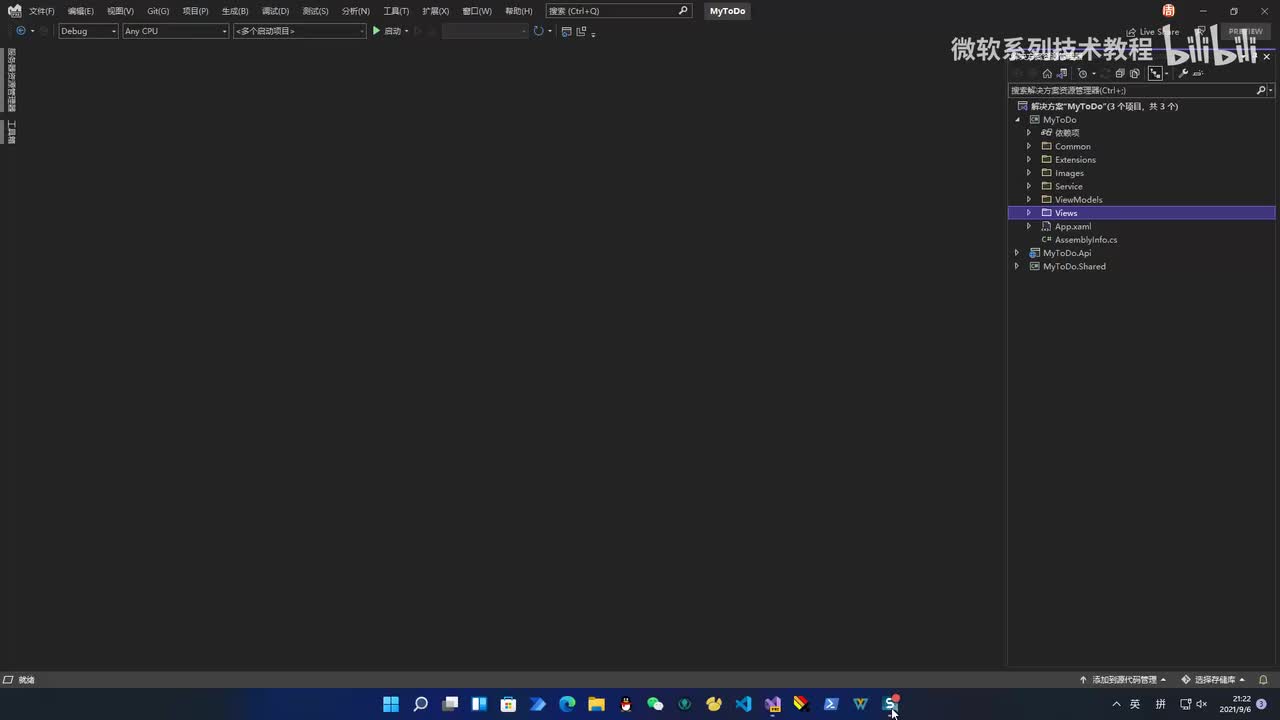
Task: Toggle show all files in Solution Explorer
Action: coord(1135,73)
